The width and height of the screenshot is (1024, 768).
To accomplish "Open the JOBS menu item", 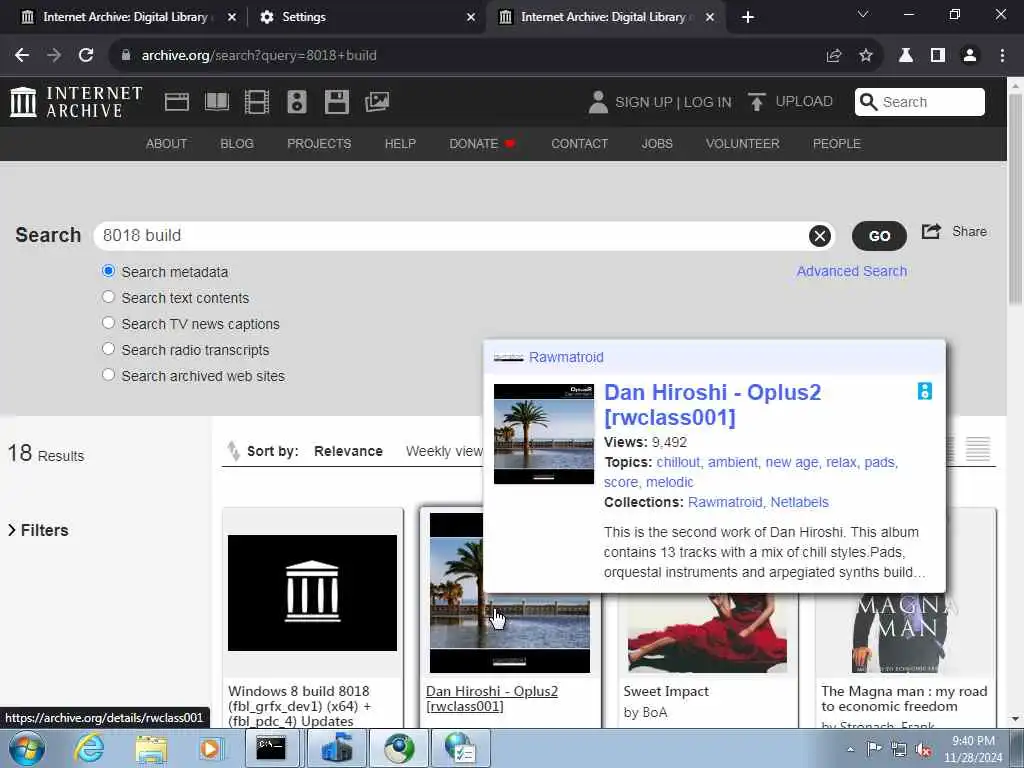I will pos(657,144).
